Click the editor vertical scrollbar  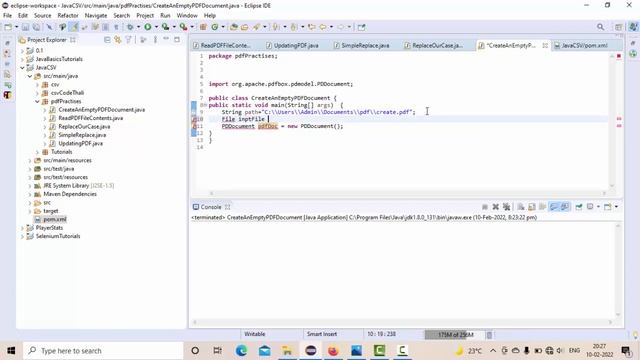[612, 120]
